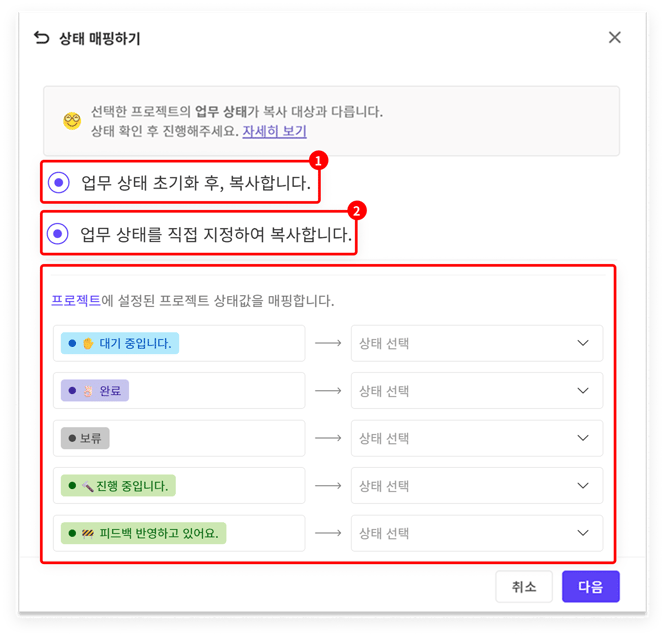
Task: Click the gray 보류 status tag
Action: tap(86, 438)
